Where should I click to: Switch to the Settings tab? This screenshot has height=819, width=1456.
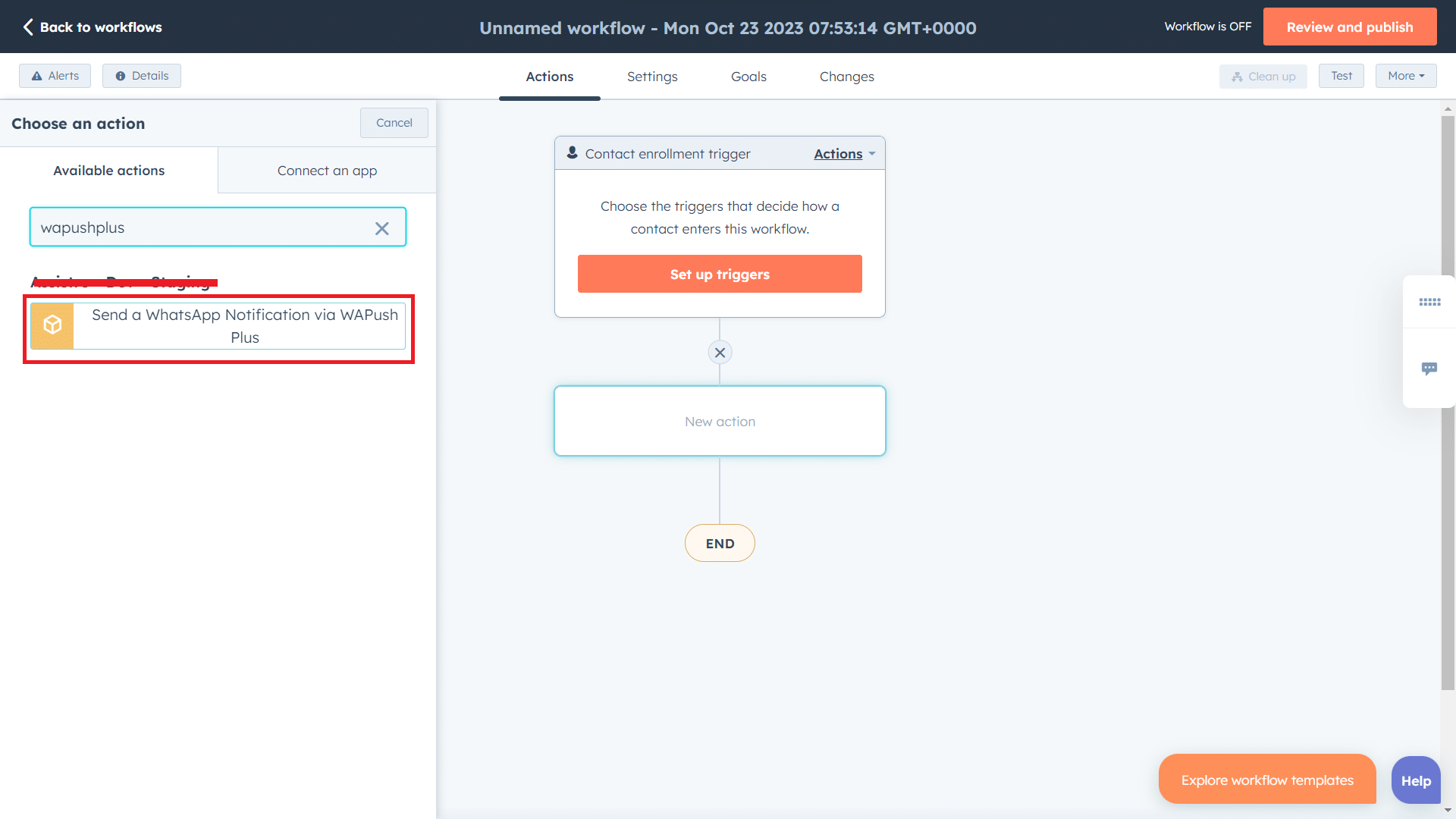tap(652, 77)
